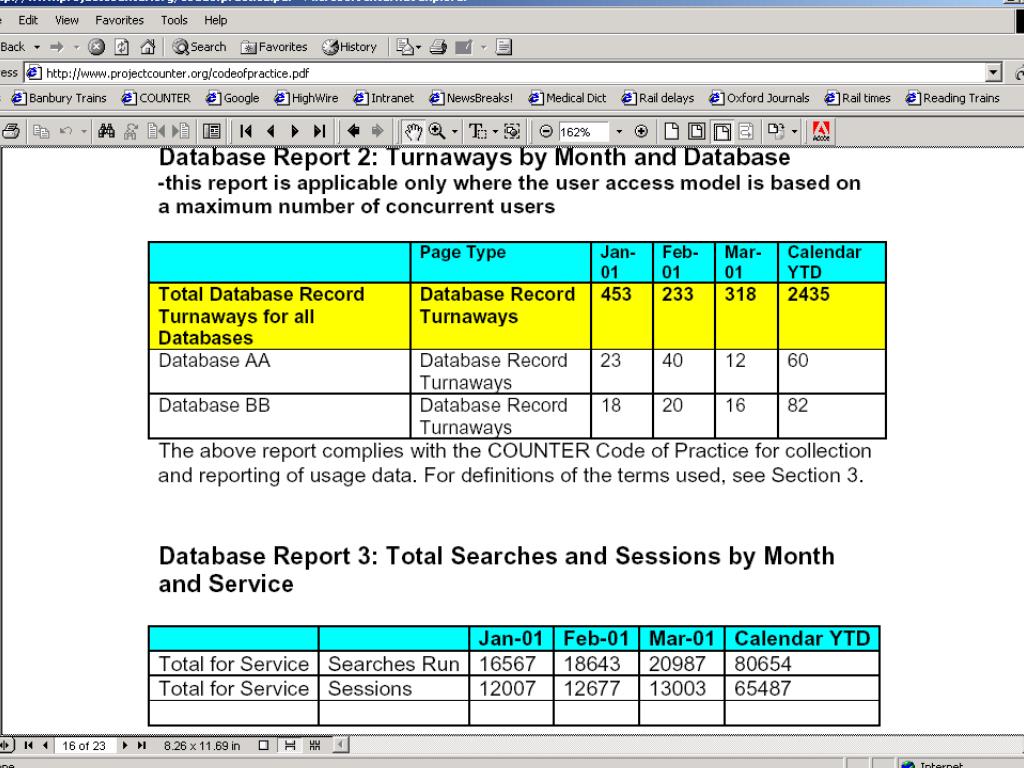Open the address bar dropdown
The width and height of the screenshot is (1024, 768).
993,72
